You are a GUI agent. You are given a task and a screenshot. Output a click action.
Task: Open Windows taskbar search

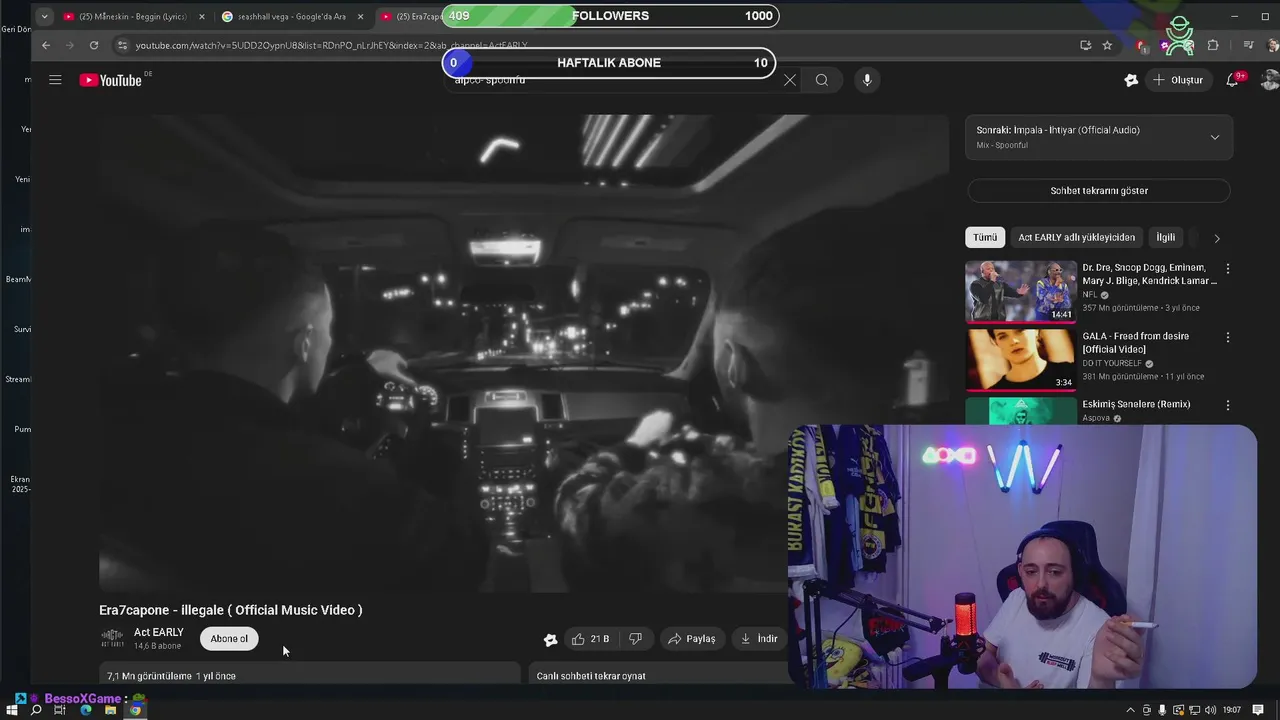(x=36, y=710)
